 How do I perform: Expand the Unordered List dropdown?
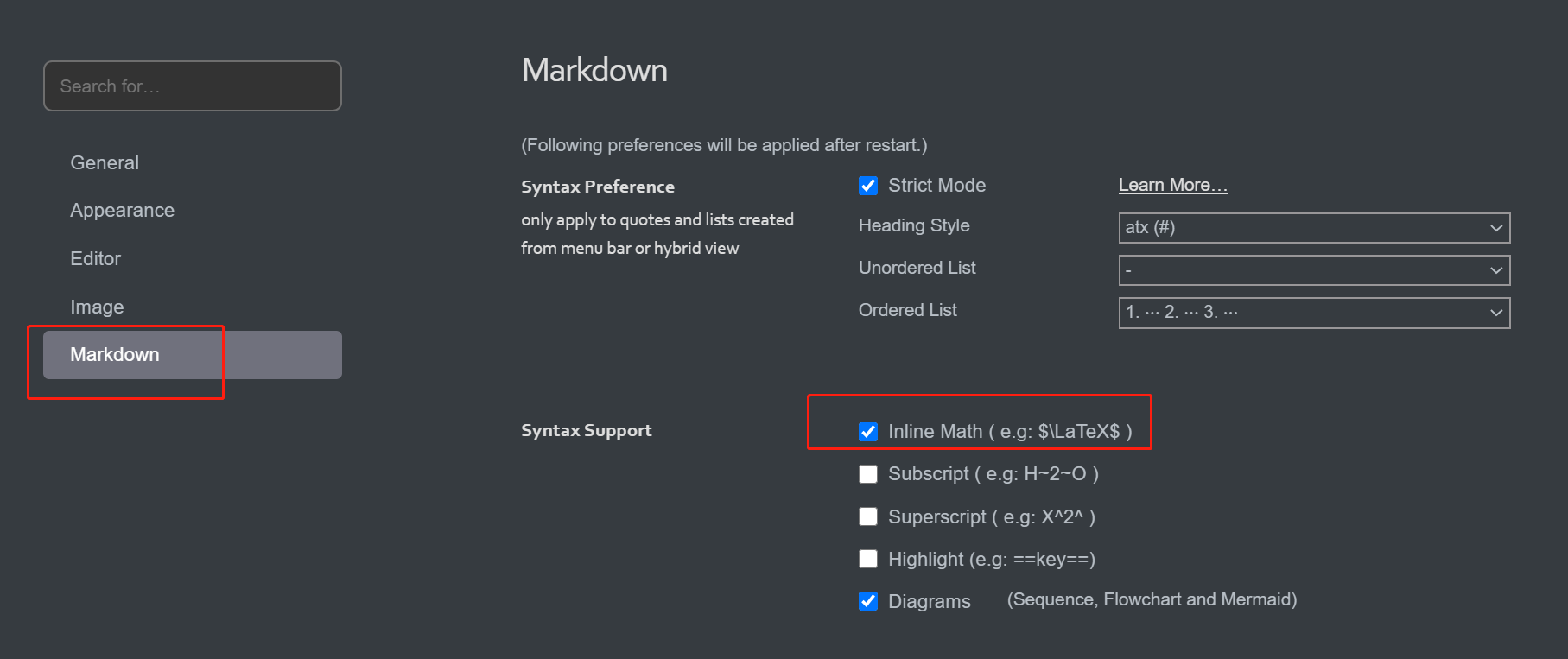(x=1313, y=269)
